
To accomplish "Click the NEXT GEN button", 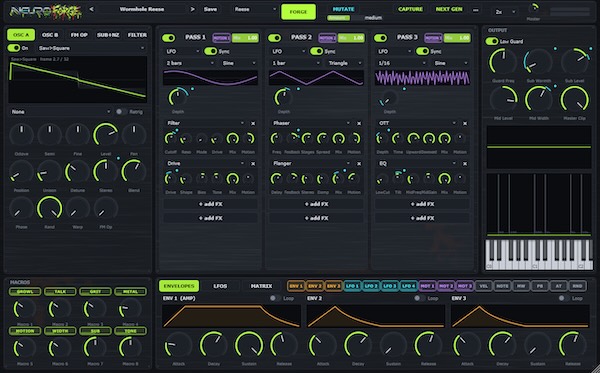I will 449,9.
